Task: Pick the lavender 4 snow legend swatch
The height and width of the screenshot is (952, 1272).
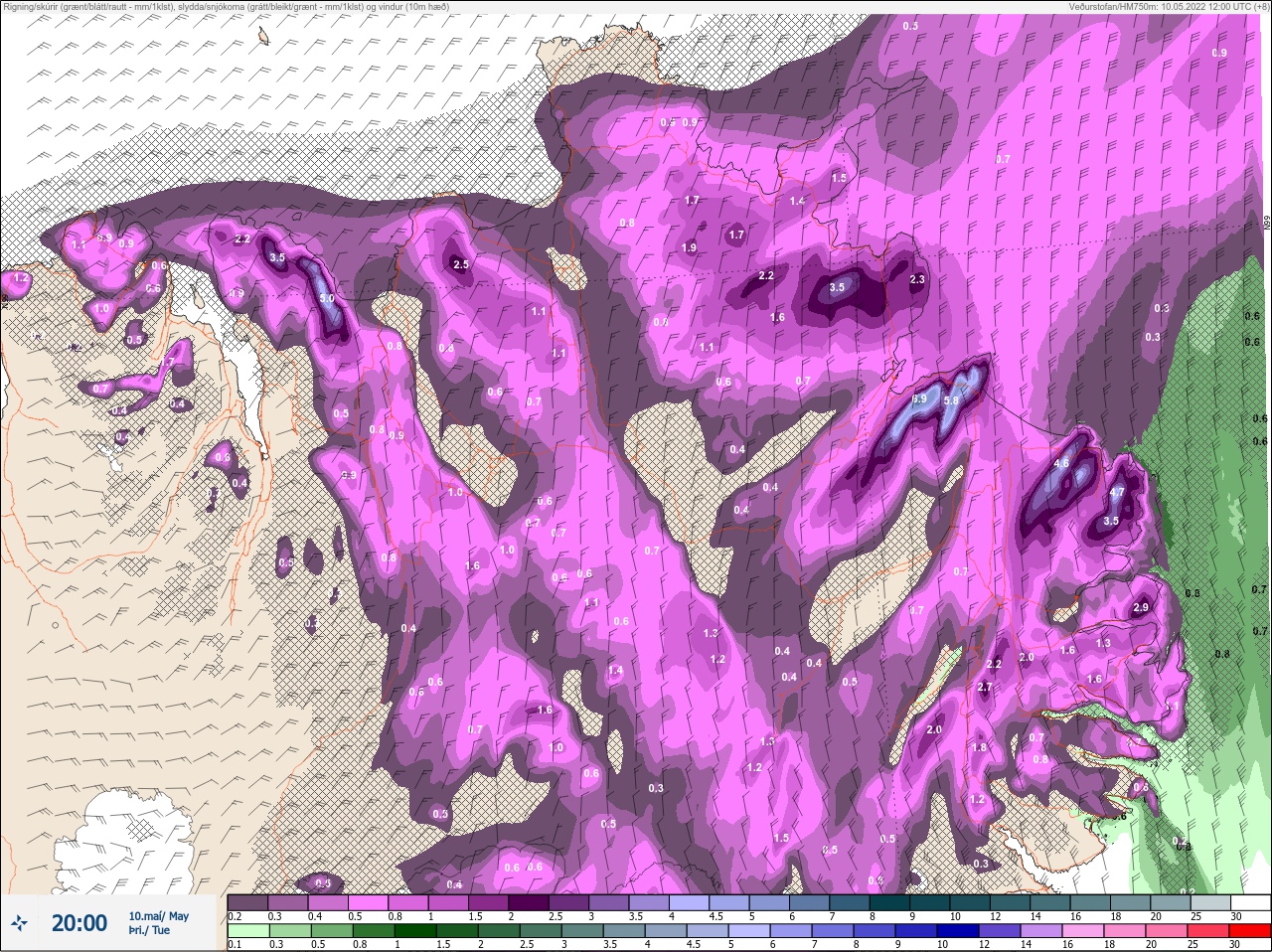Action: (690, 903)
